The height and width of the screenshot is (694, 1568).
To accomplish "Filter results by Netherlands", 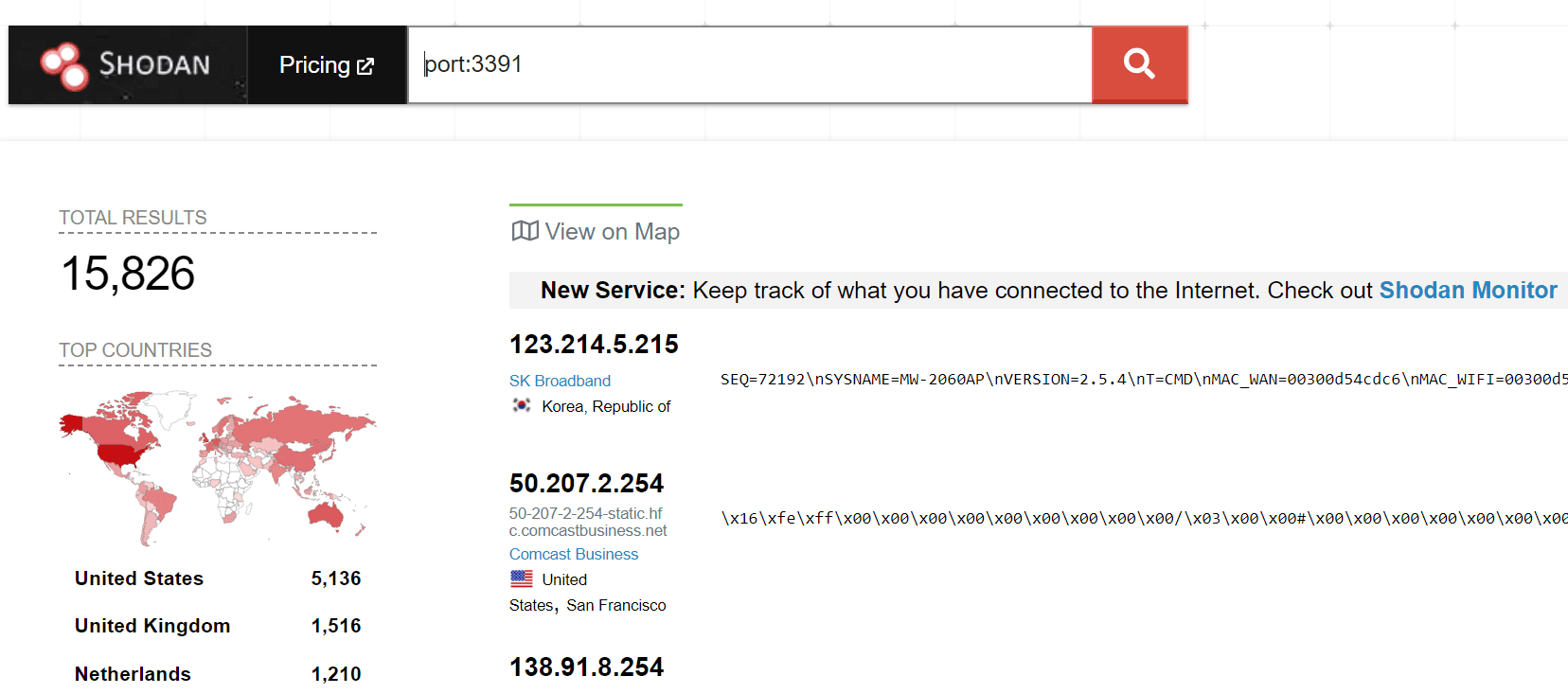I will pos(133,674).
